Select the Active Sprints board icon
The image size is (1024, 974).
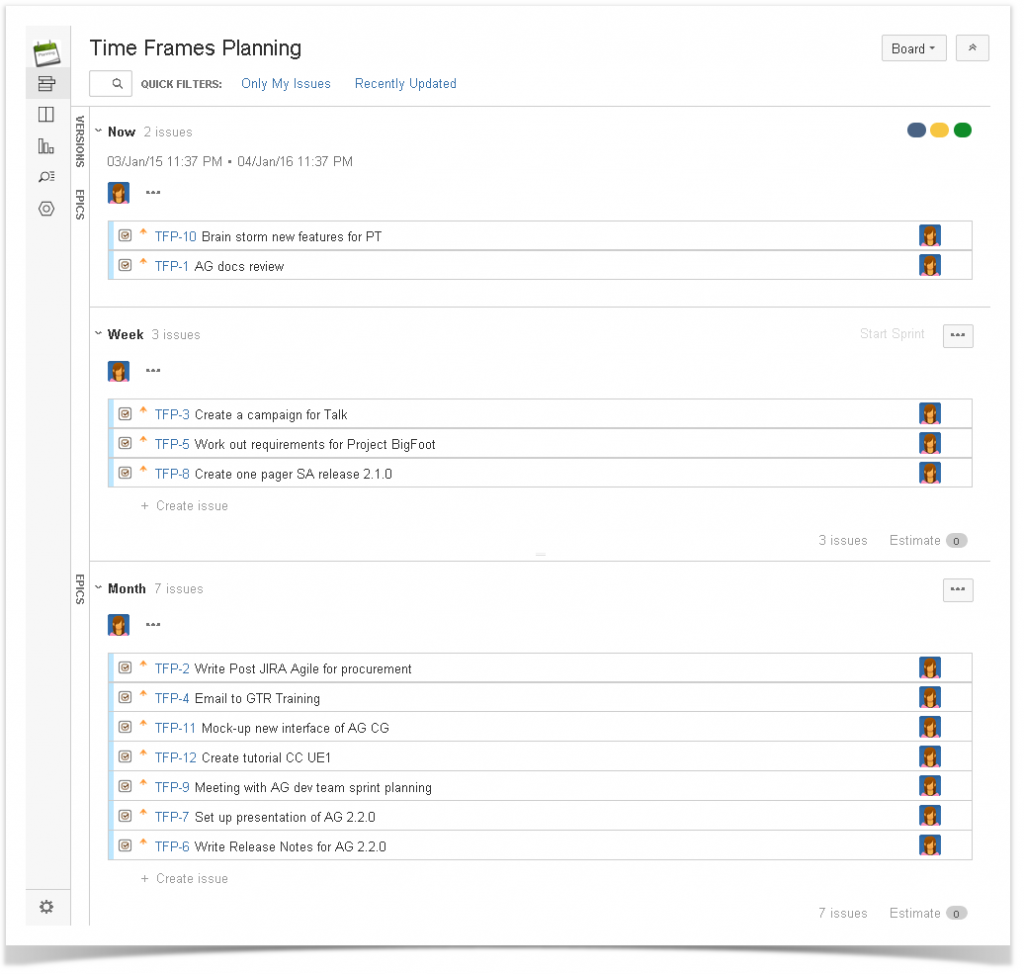pyautogui.click(x=46, y=114)
